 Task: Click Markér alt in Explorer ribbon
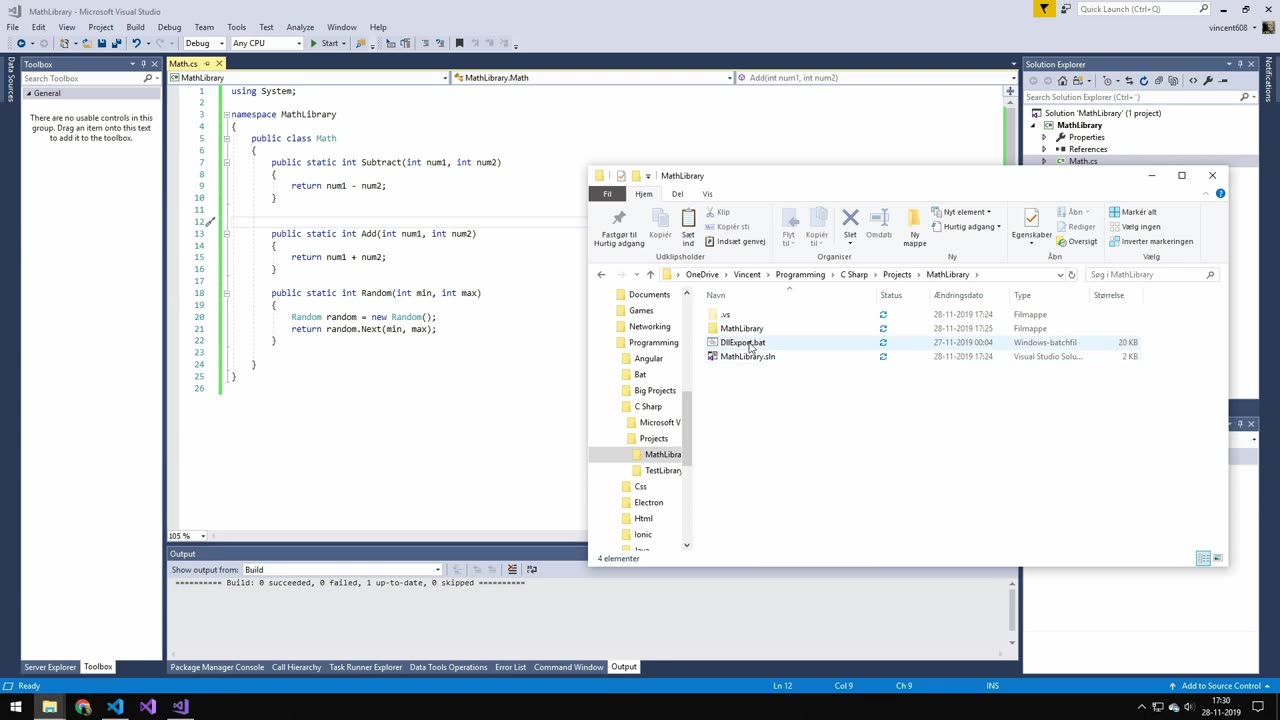click(1132, 212)
